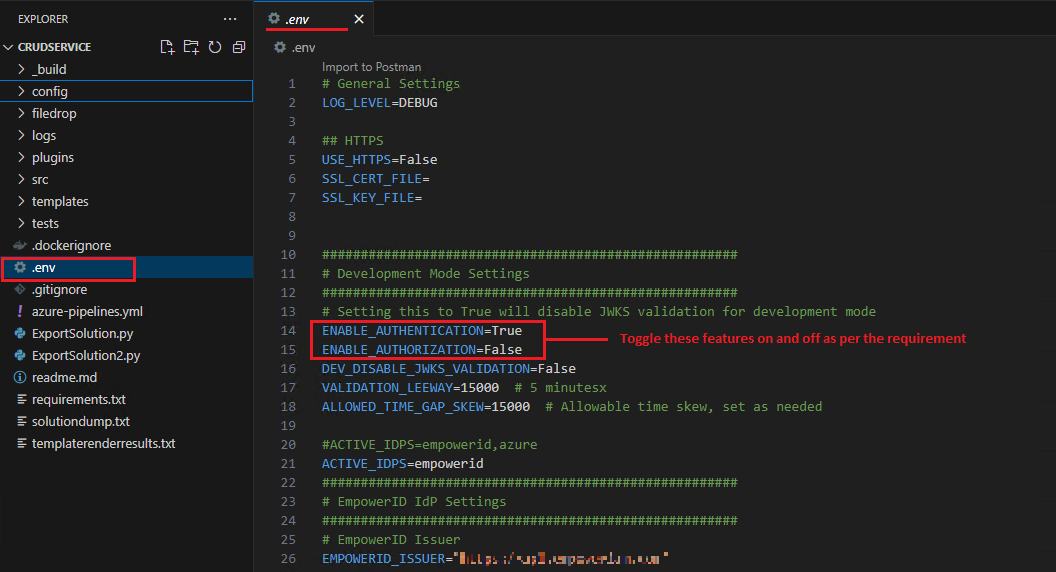Click the Import to Postman link
The height and width of the screenshot is (572, 1056).
[x=371, y=67]
